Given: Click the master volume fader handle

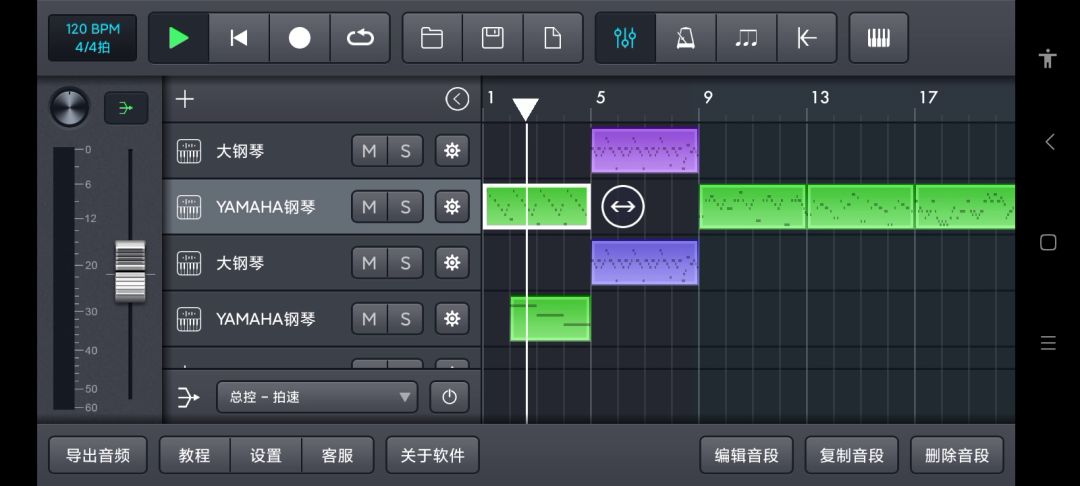Looking at the screenshot, I should (130, 271).
